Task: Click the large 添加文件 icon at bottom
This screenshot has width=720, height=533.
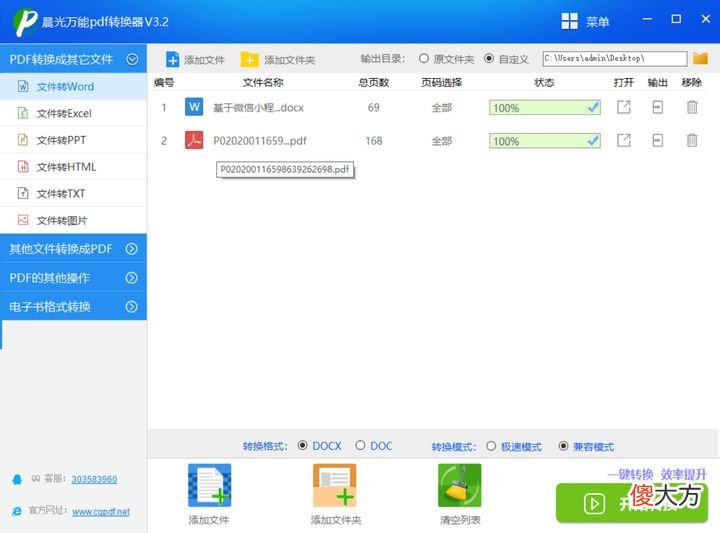Action: pos(209,485)
